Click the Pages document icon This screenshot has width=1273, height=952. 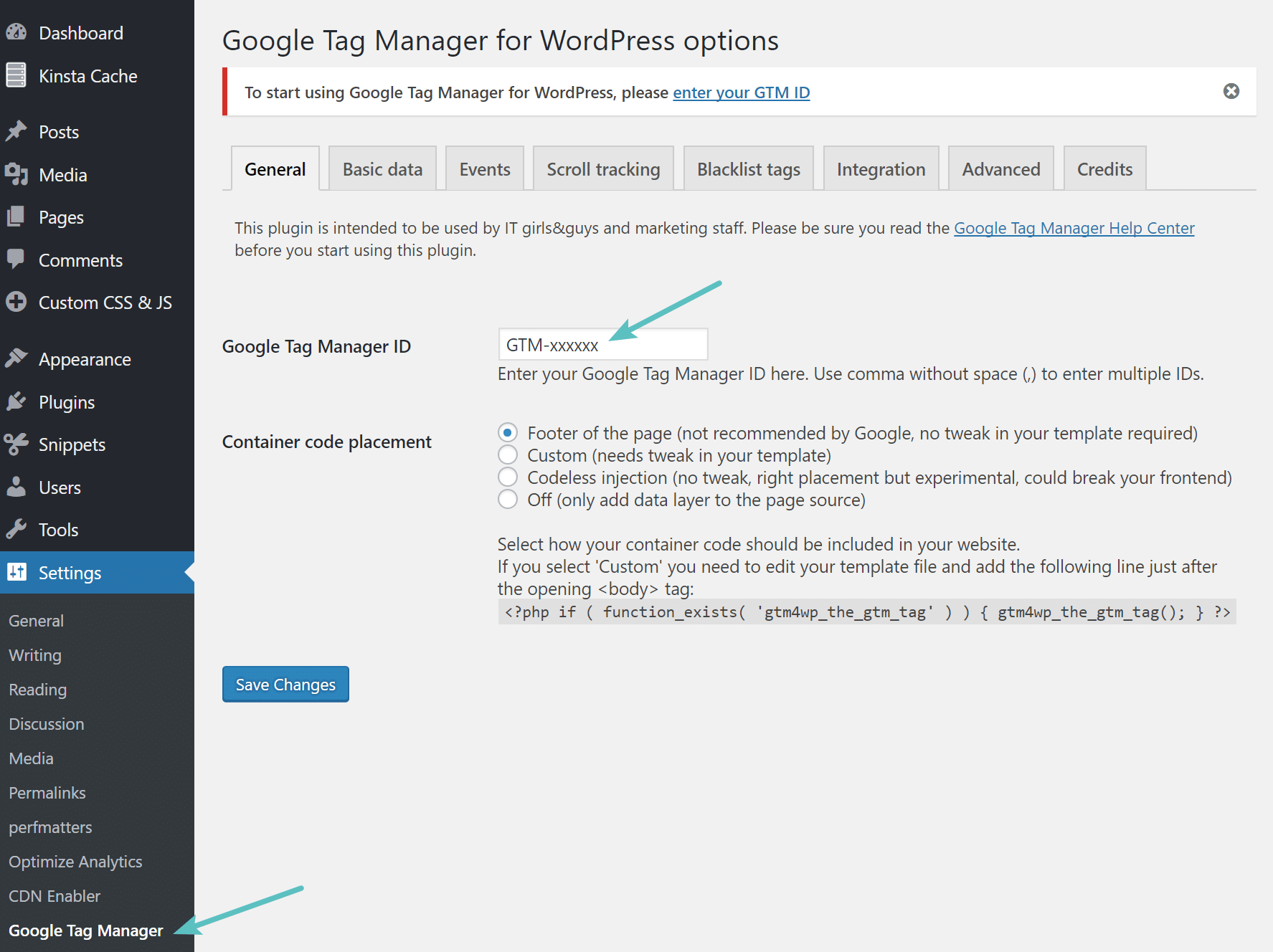(x=16, y=216)
